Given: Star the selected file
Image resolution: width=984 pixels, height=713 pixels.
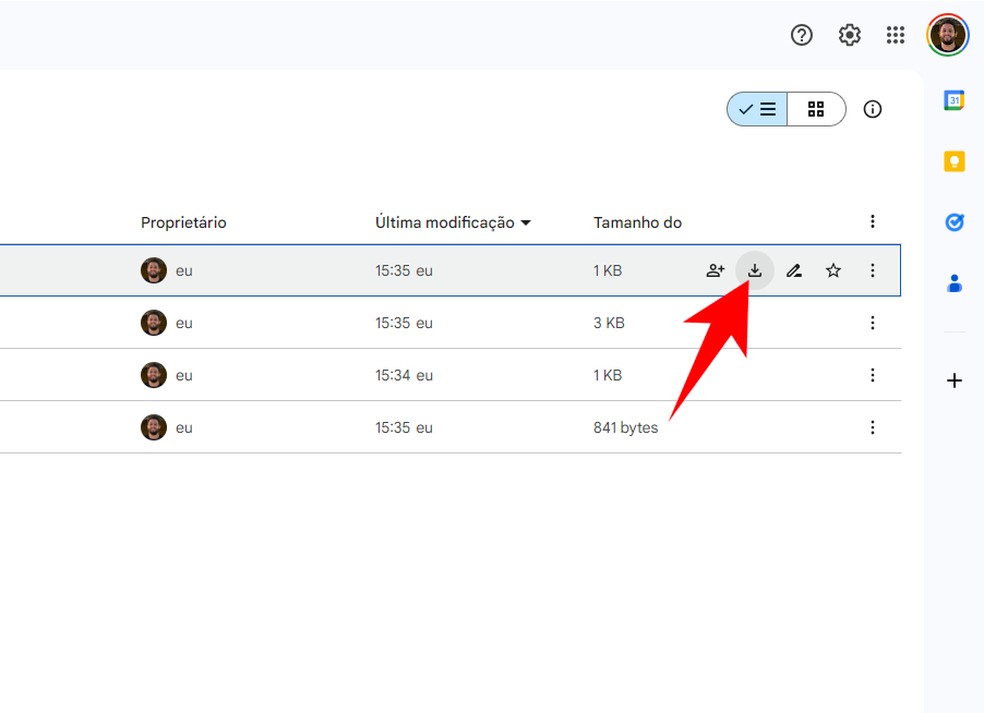Looking at the screenshot, I should tap(833, 270).
